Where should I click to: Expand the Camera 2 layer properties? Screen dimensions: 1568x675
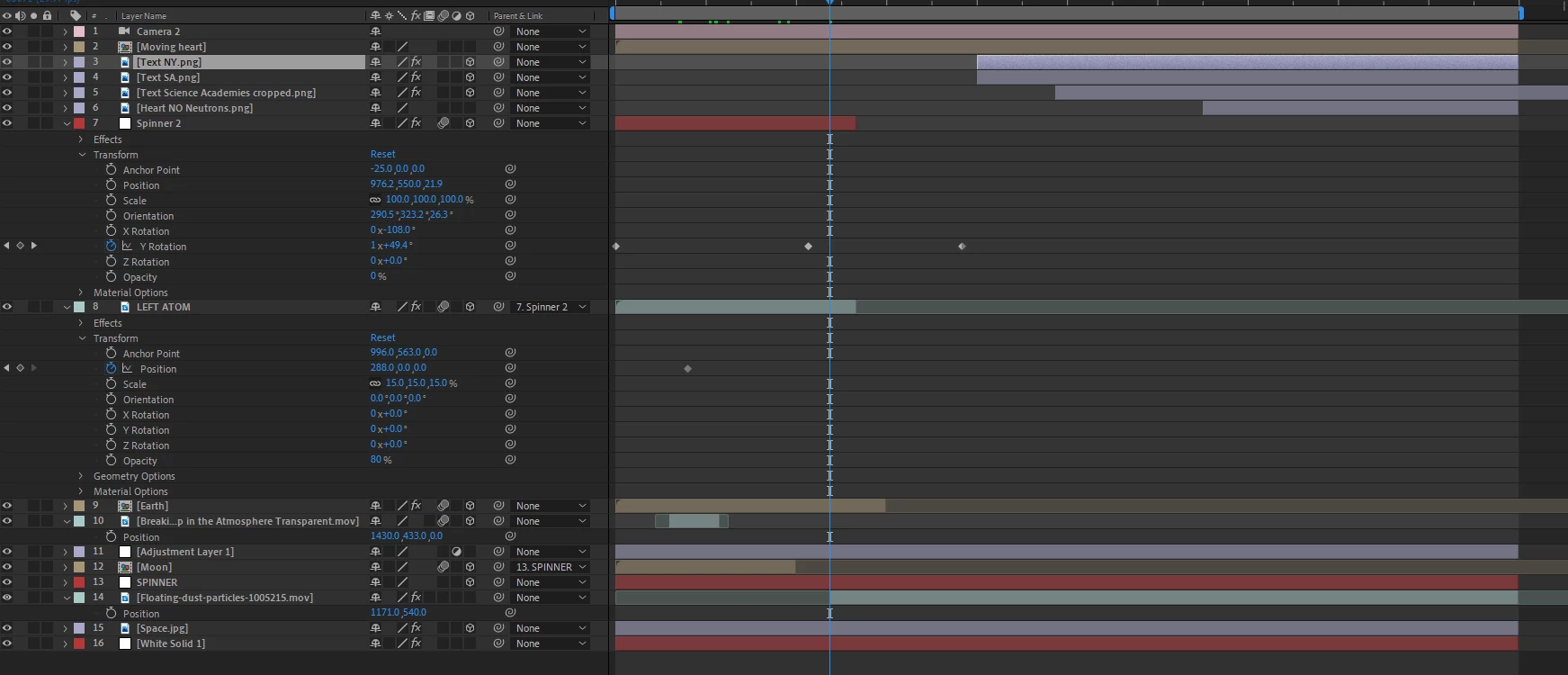click(66, 31)
